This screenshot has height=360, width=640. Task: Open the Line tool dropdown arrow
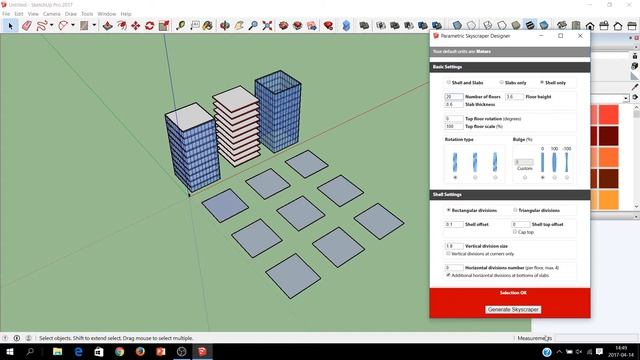pyautogui.click(x=51, y=26)
